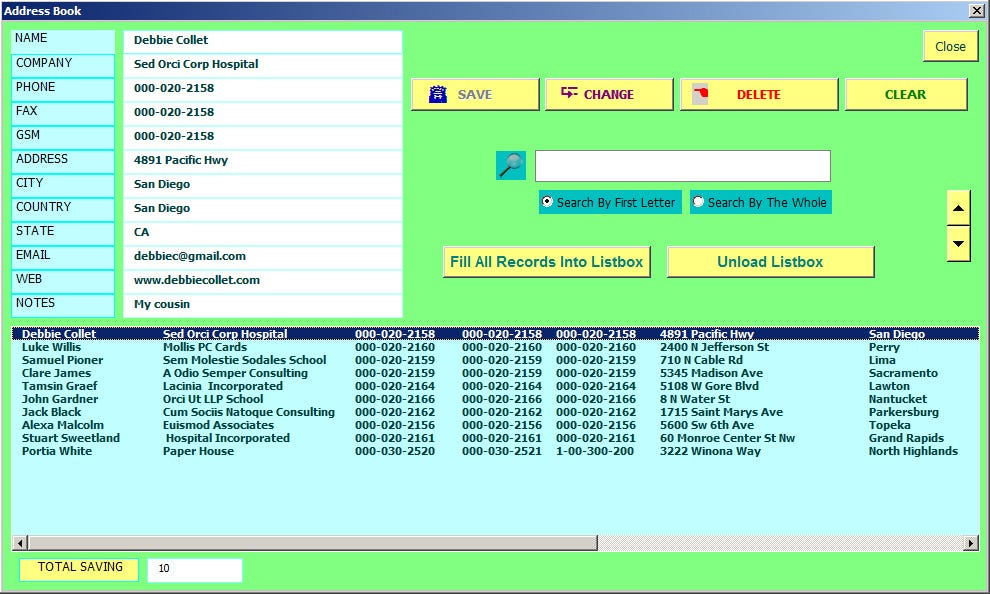Select the Search By First Letter option
This screenshot has height=594, width=990.
(x=546, y=201)
